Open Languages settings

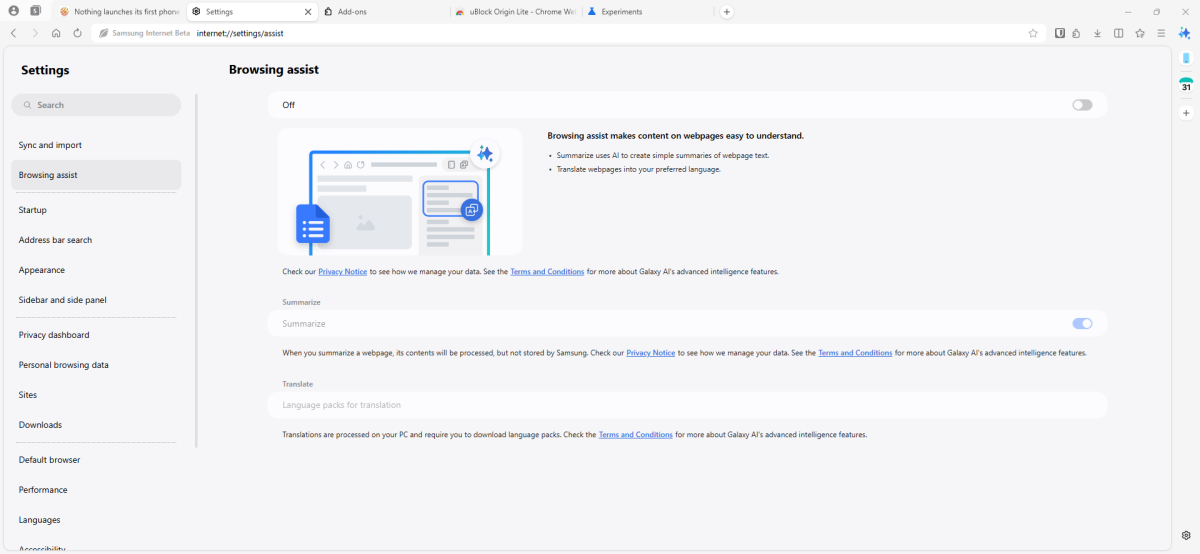coord(96,520)
